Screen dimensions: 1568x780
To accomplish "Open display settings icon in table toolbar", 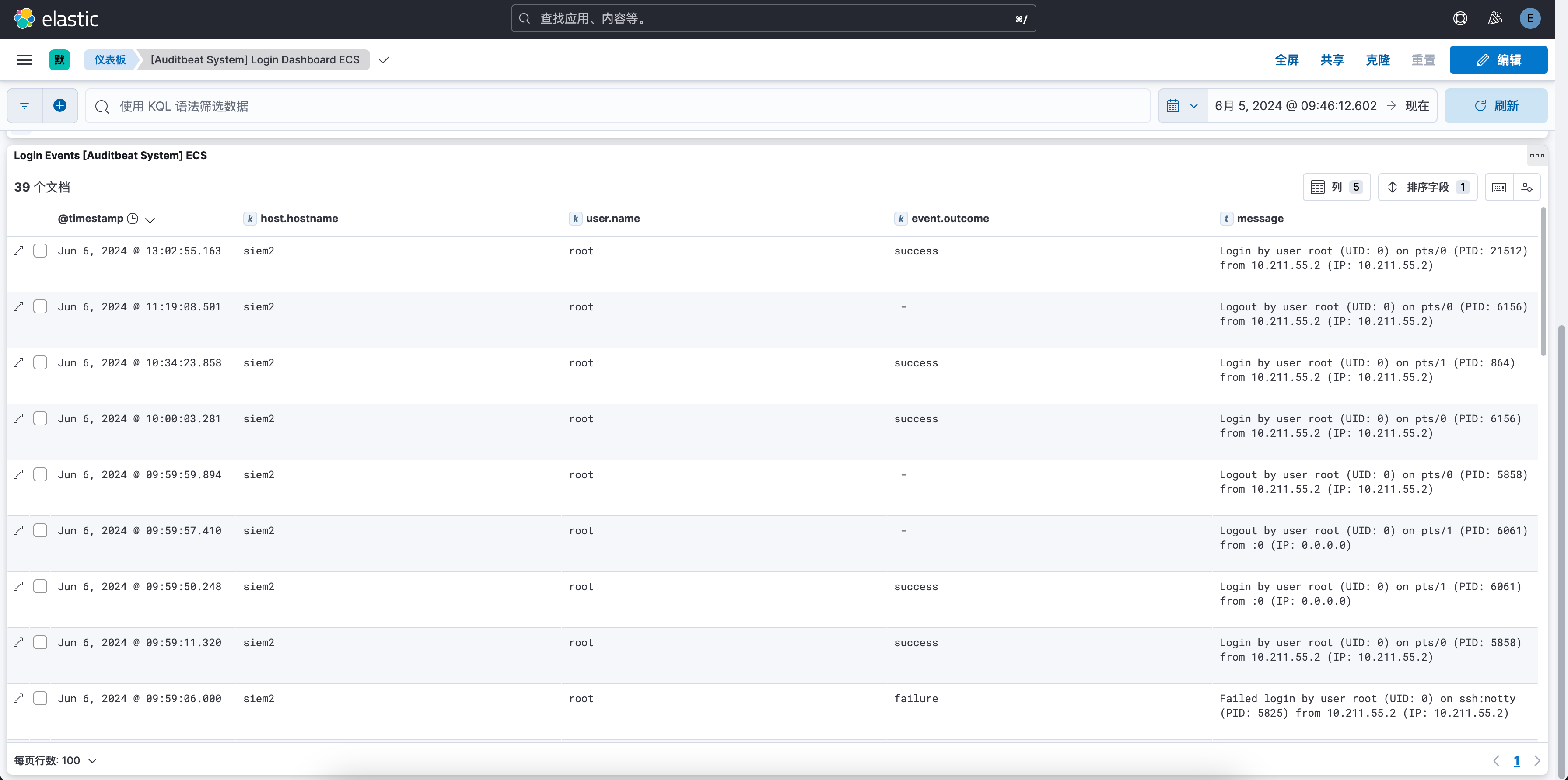I will [x=1526, y=188].
